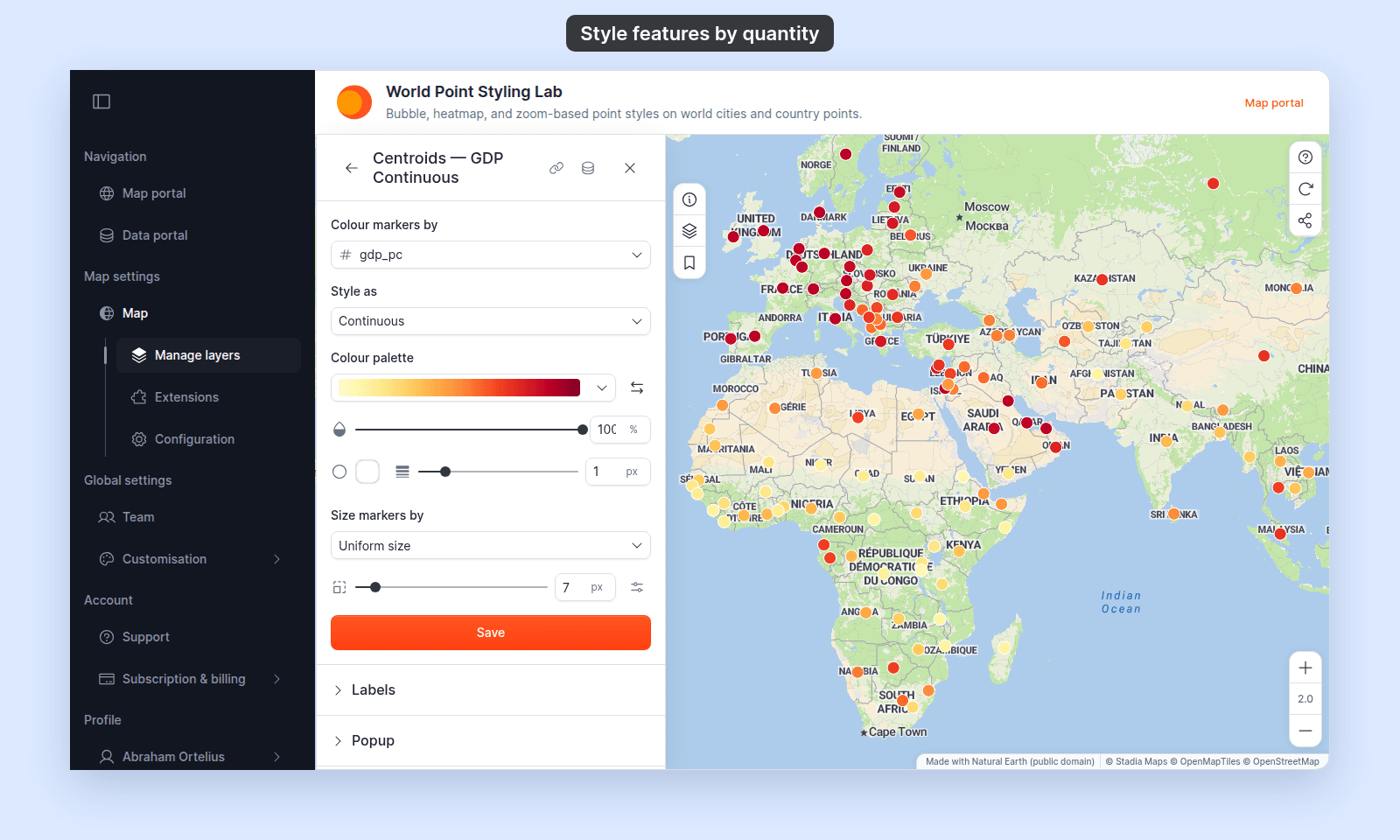The height and width of the screenshot is (840, 1400).
Task: Open the map help question-mark button
Action: click(1305, 157)
